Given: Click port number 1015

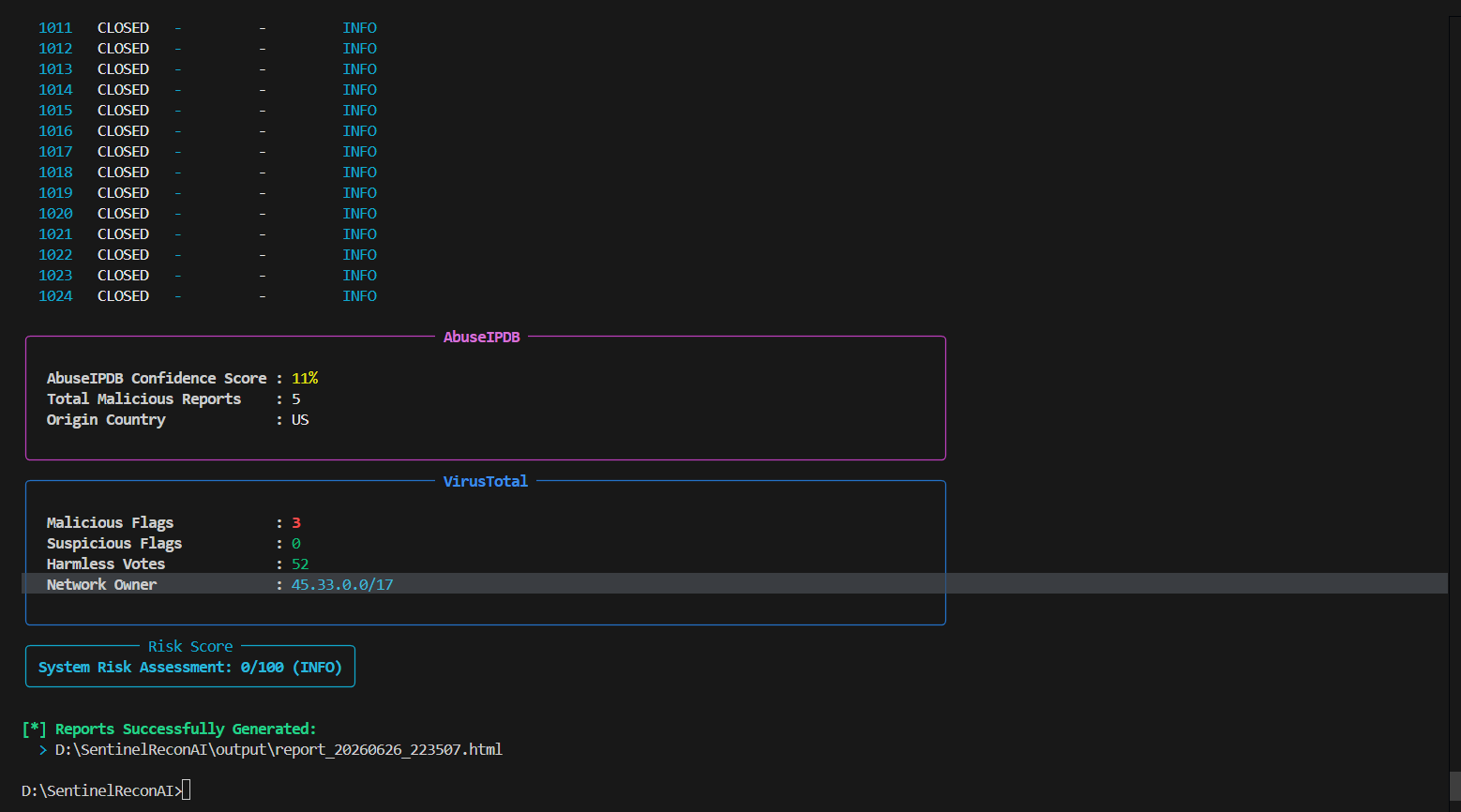Looking at the screenshot, I should tap(55, 111).
